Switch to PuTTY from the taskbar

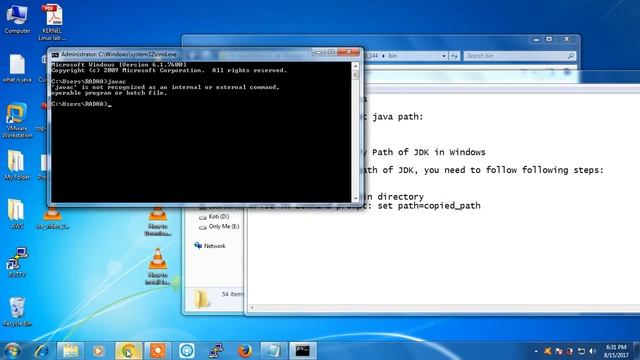(x=216, y=351)
